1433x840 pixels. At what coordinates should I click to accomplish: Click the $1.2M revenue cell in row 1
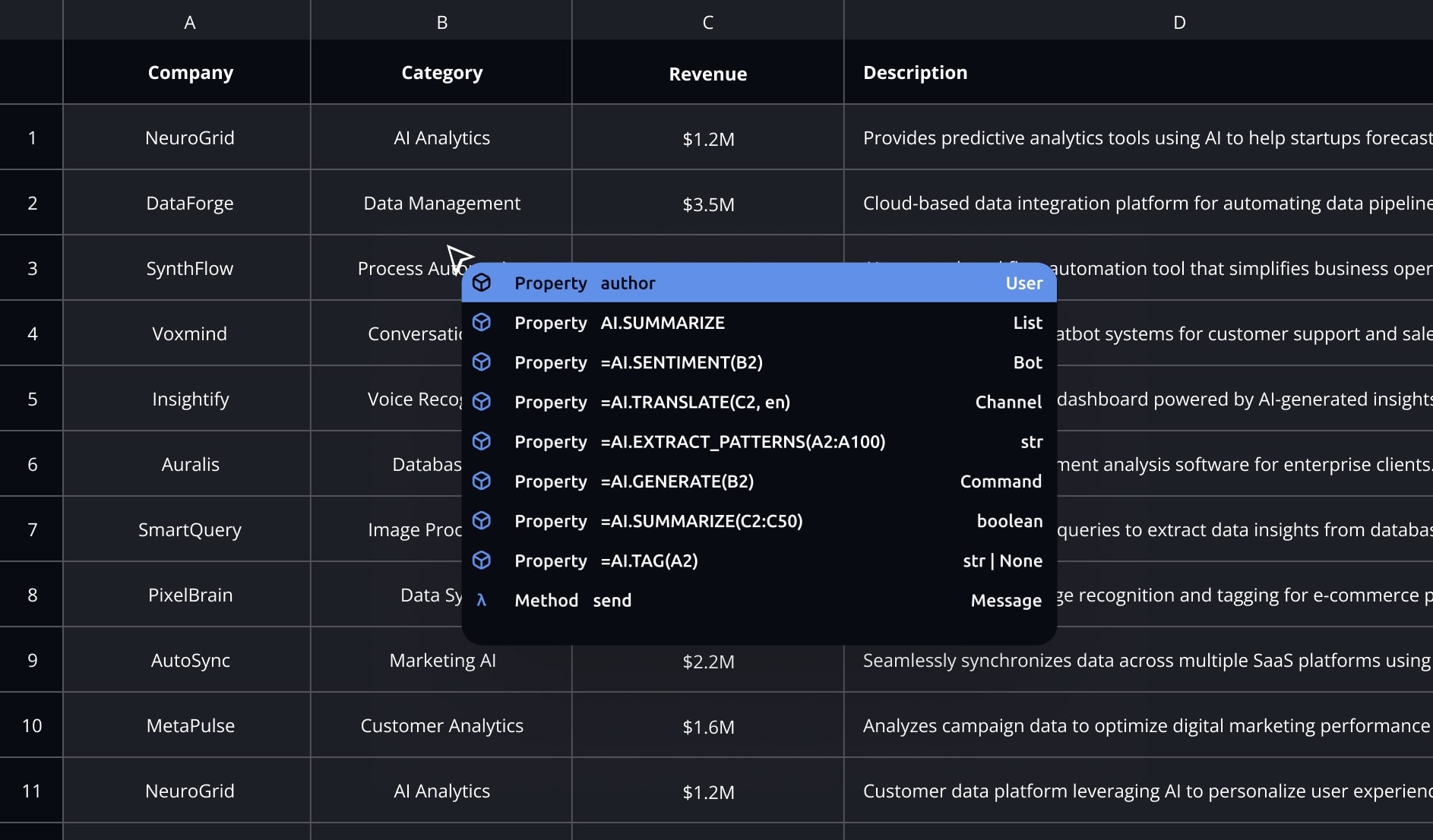click(708, 137)
